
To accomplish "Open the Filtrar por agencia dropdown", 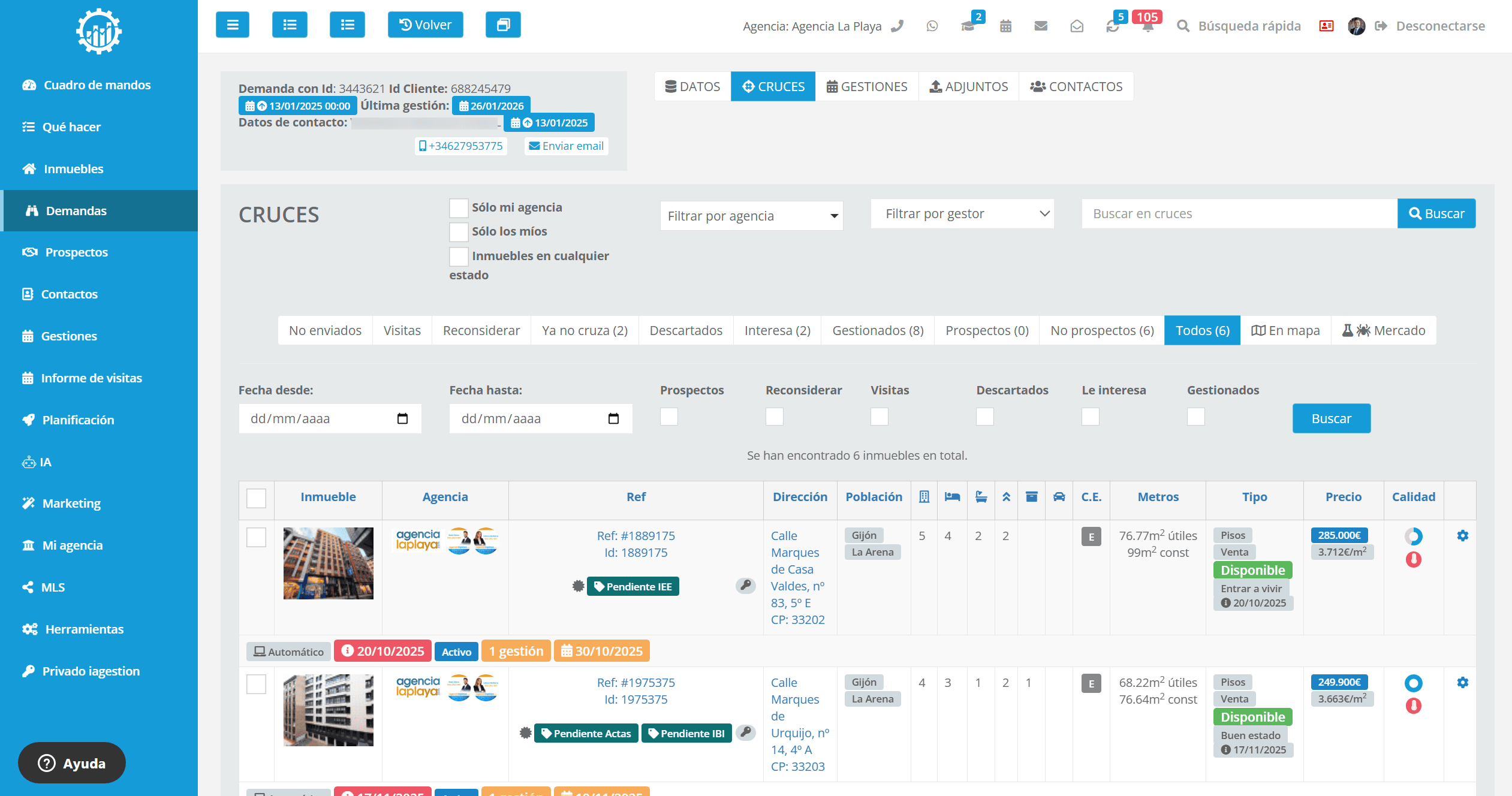I will [x=751, y=216].
